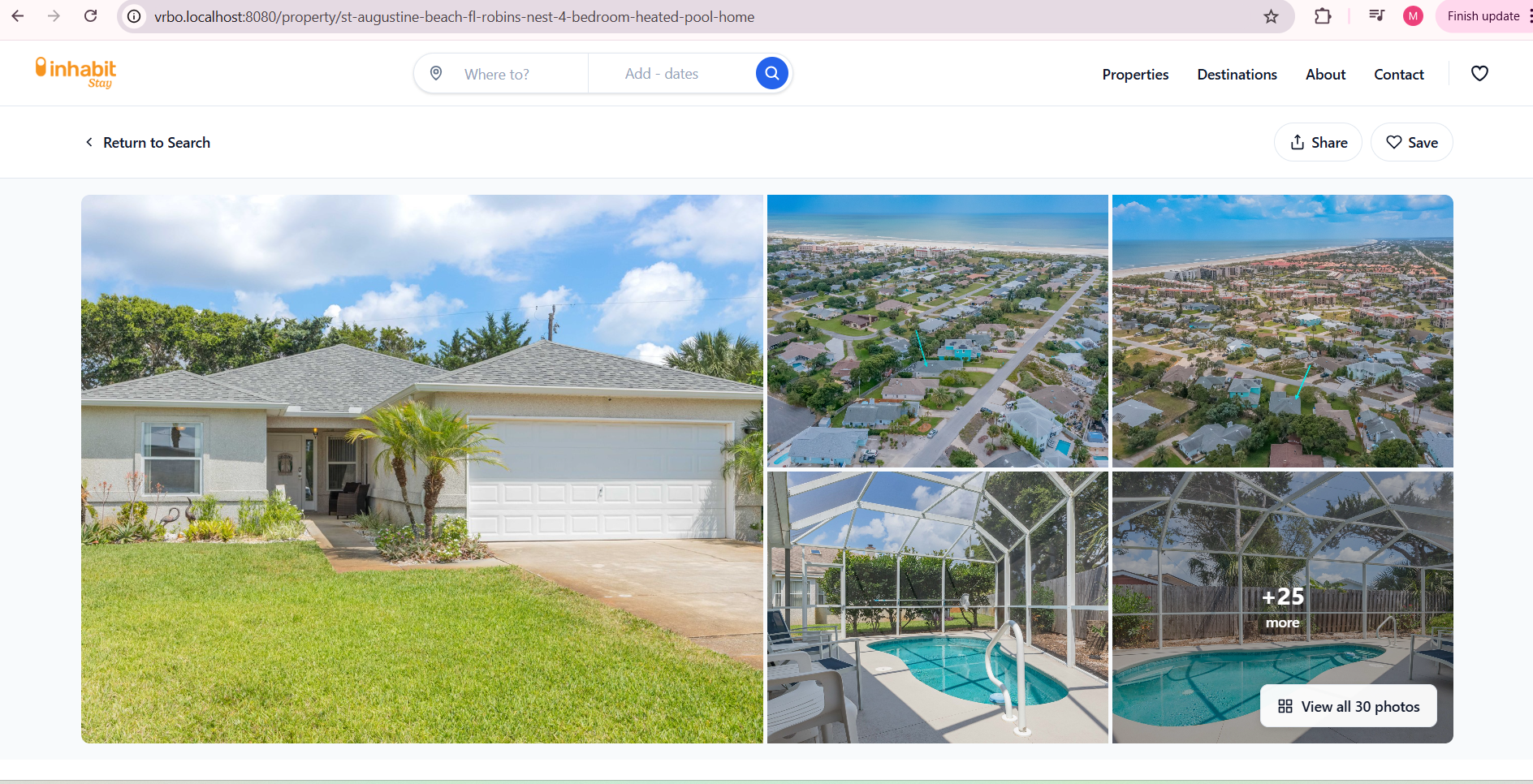Toggle the wishlist heart in the header
The height and width of the screenshot is (784, 1533).
pos(1479,73)
